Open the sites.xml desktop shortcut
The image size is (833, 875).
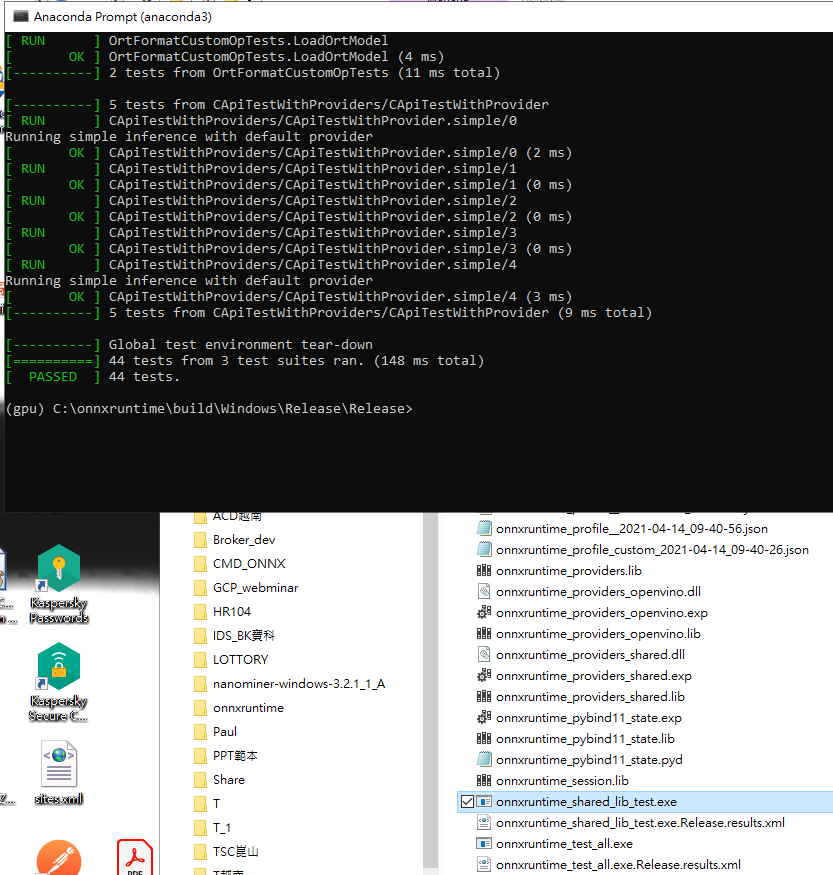click(x=58, y=763)
